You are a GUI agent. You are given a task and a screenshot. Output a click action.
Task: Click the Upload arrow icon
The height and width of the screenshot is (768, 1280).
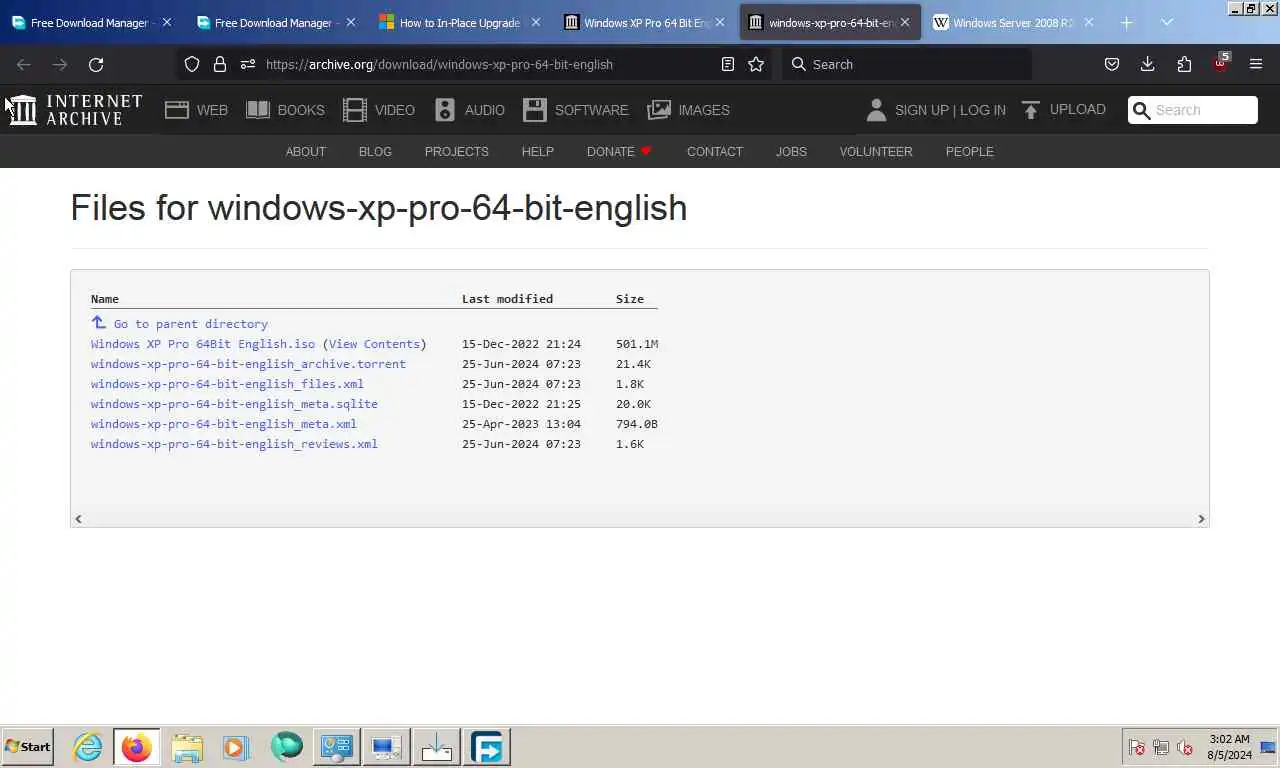(x=1031, y=110)
